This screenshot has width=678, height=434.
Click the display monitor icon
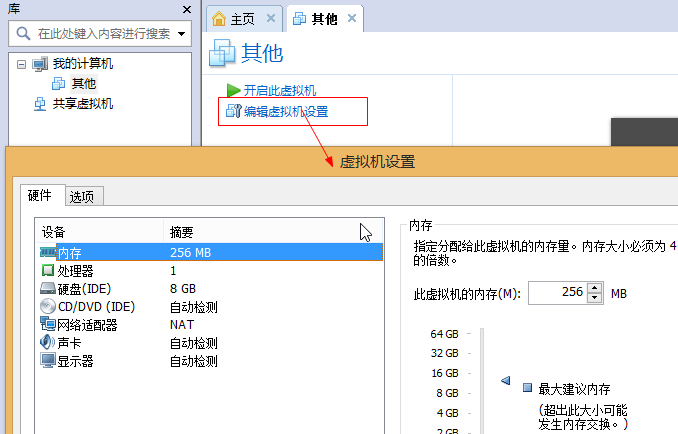pyautogui.click(x=48, y=361)
